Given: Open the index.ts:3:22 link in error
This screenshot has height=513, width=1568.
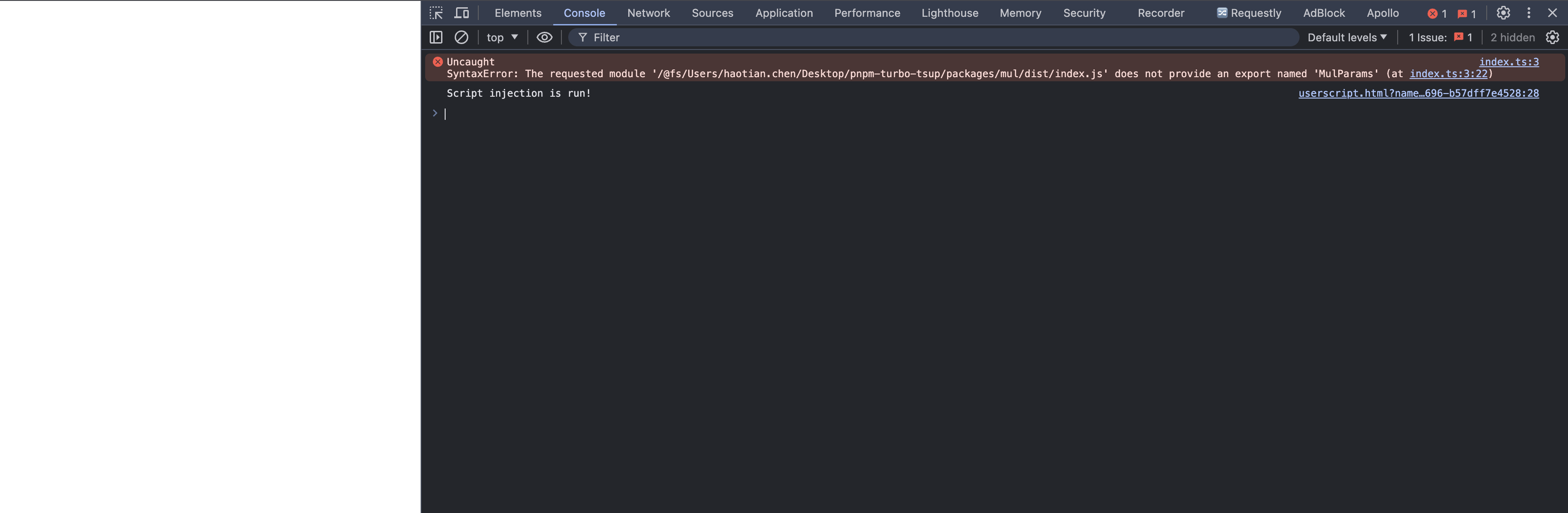Looking at the screenshot, I should (1448, 74).
